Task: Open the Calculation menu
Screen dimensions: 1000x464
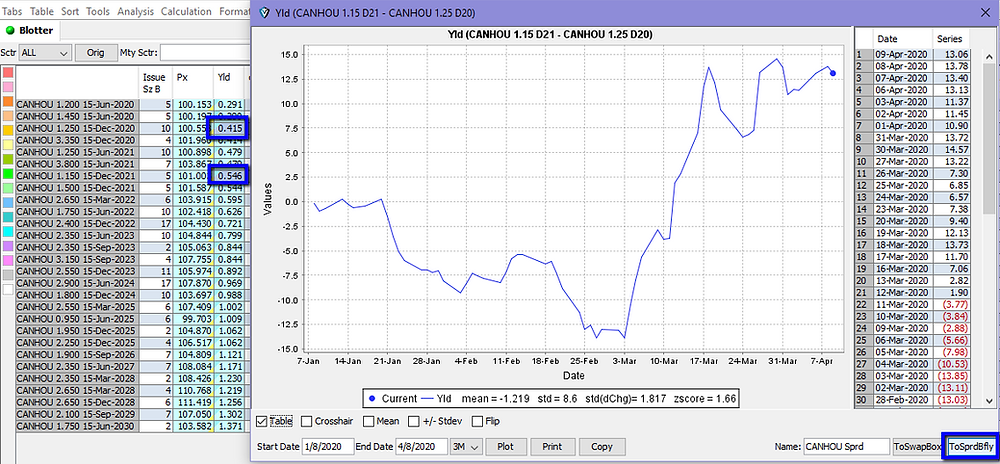Action: click(186, 11)
